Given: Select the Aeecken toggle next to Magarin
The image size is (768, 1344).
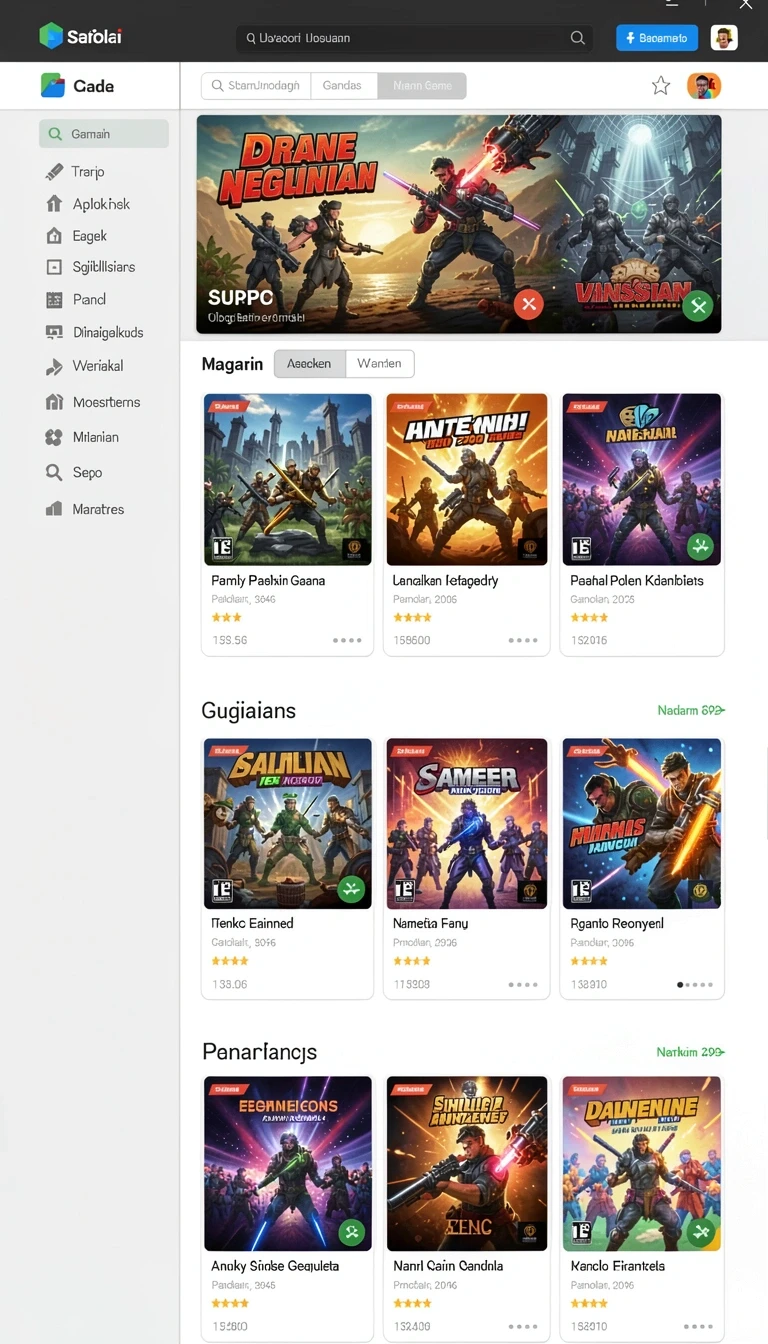Looking at the screenshot, I should (310, 364).
